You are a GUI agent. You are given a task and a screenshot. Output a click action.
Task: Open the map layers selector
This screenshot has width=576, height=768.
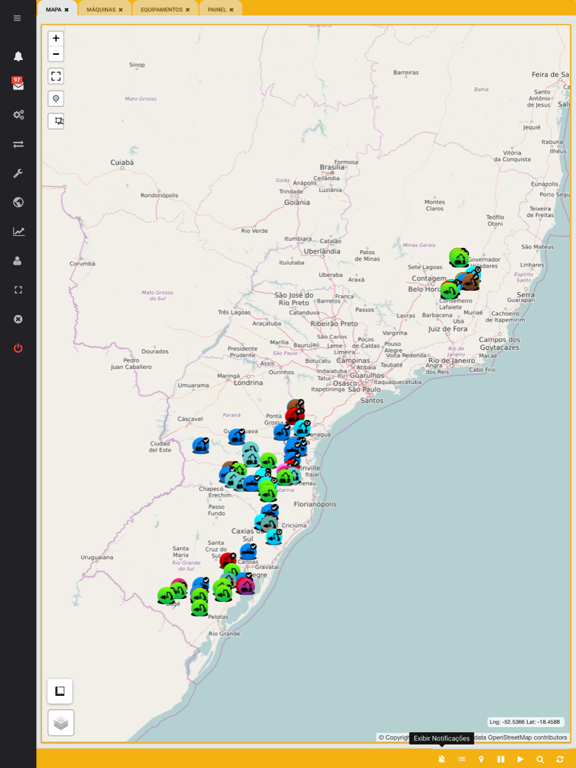point(61,722)
